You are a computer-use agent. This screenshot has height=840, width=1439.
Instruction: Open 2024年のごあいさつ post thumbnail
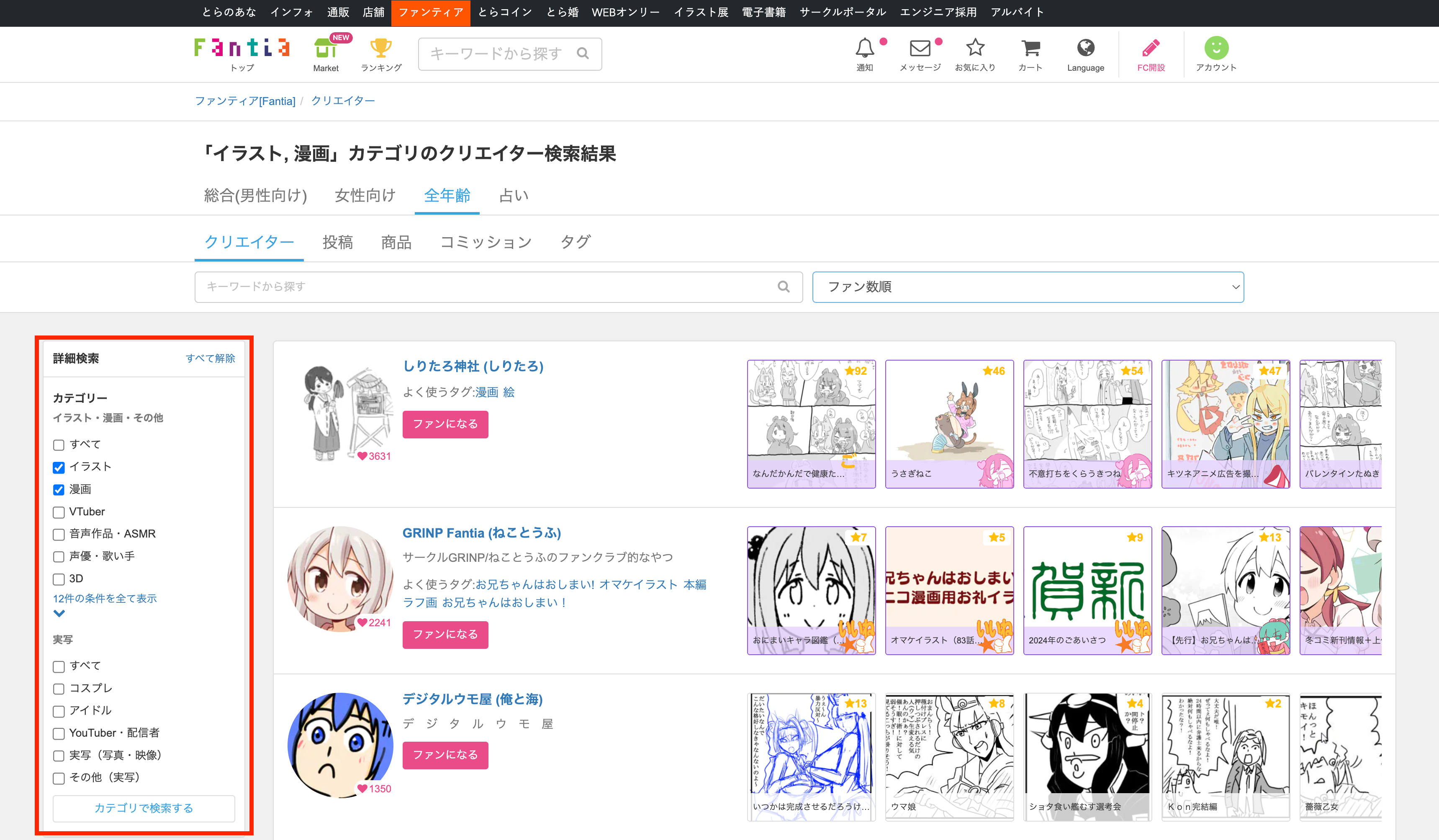[1087, 590]
